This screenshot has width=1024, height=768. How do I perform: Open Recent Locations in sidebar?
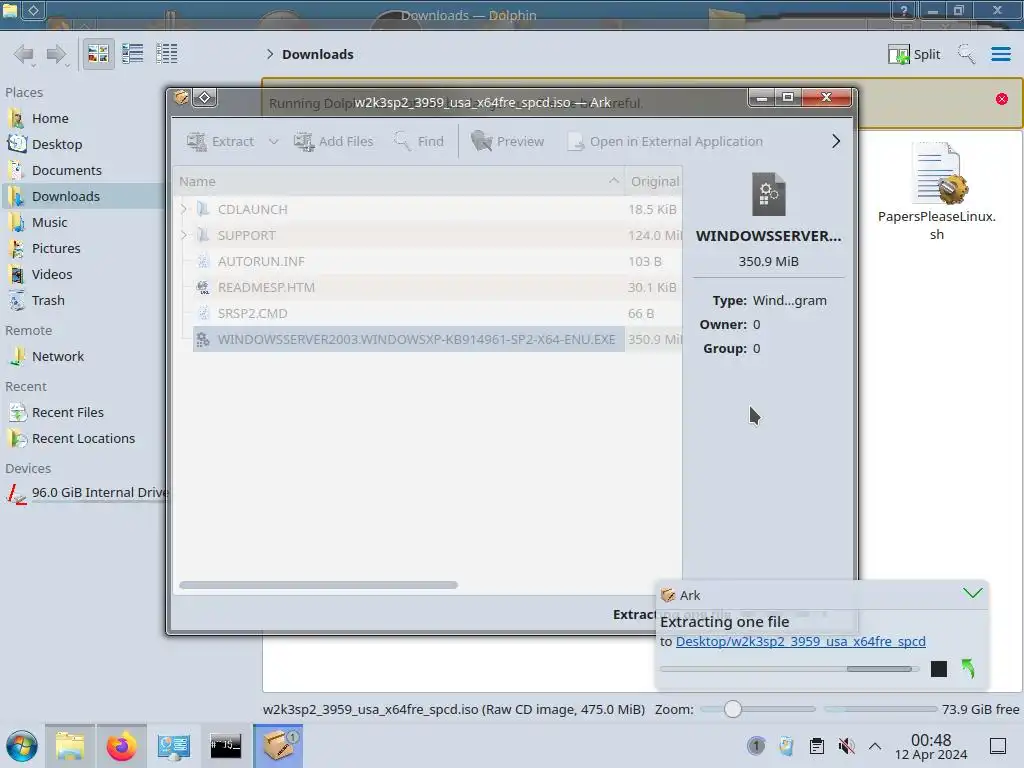pyautogui.click(x=83, y=439)
